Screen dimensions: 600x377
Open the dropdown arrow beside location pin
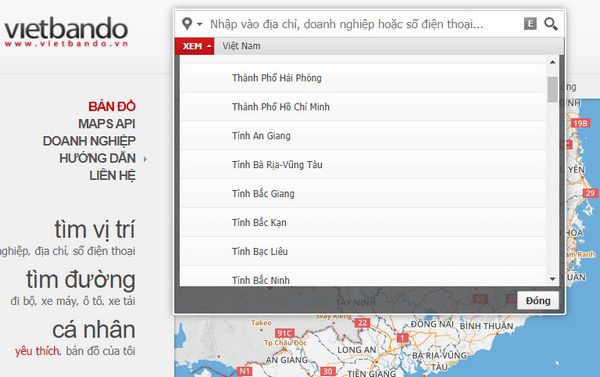tap(199, 24)
